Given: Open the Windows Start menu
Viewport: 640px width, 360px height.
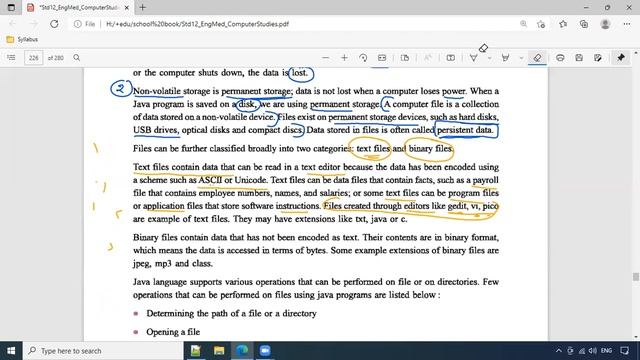Looking at the screenshot, I should click(x=11, y=351).
